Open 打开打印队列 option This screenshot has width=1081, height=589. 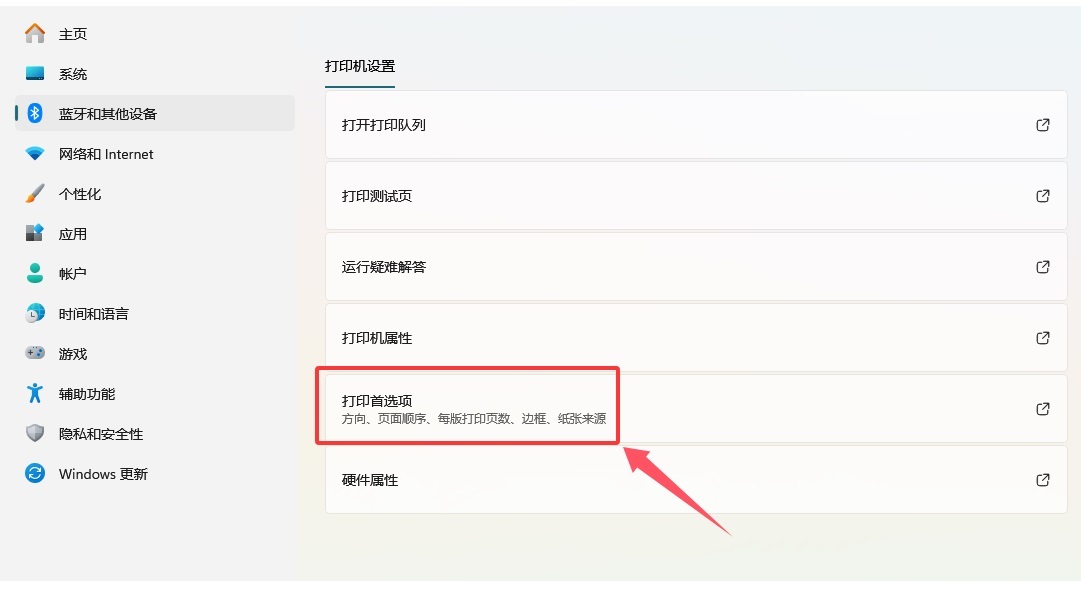[696, 125]
